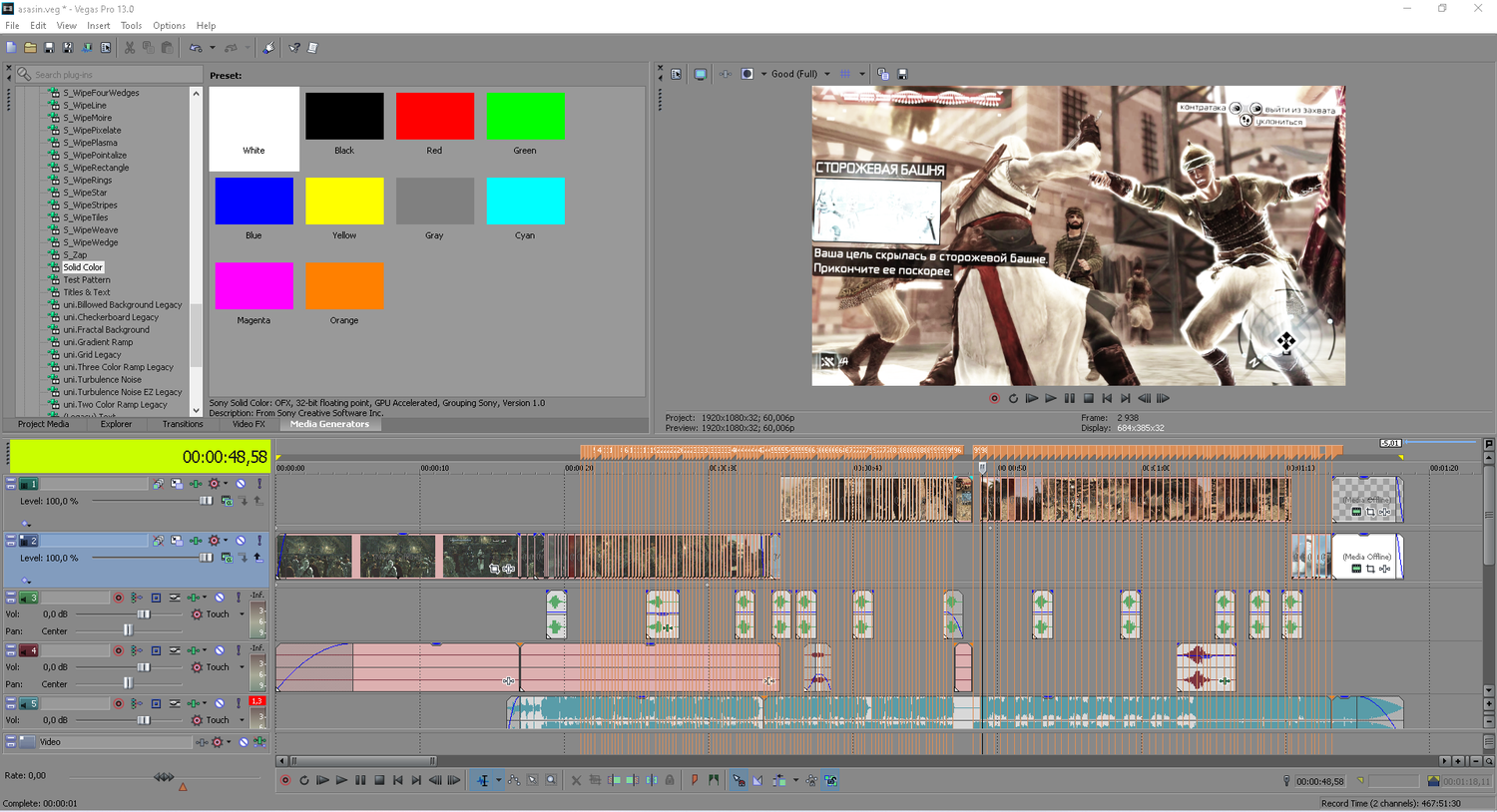Switch to the Transitions tab
1497x812 pixels.
point(183,424)
